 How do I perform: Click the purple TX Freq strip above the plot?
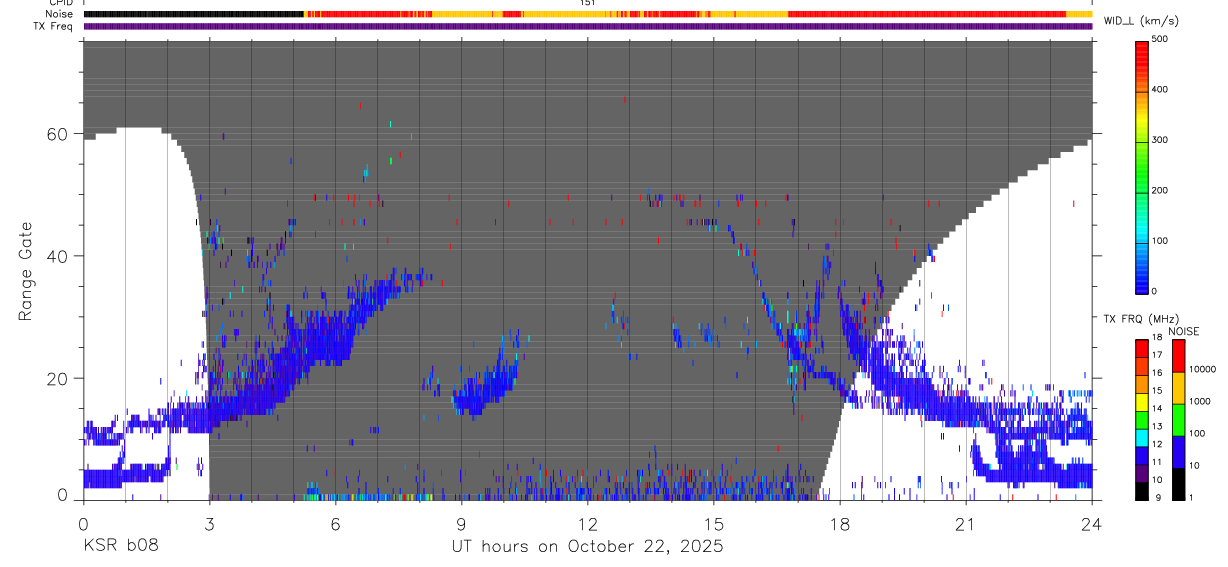(588, 26)
